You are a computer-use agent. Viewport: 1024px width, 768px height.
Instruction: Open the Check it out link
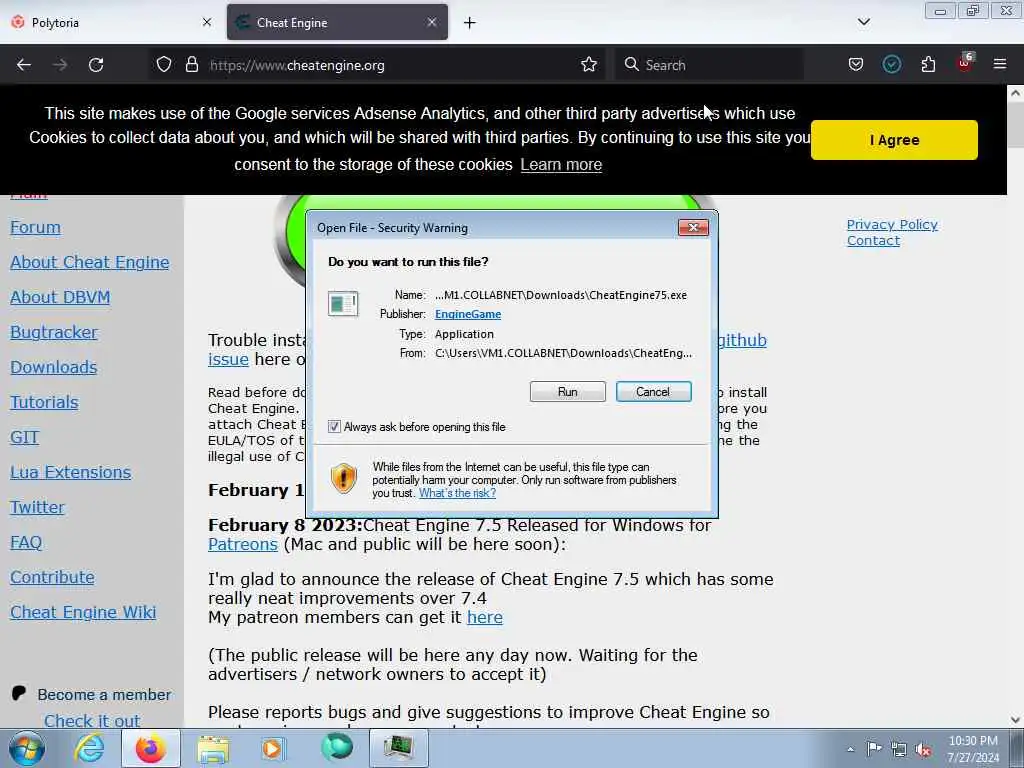(x=92, y=721)
